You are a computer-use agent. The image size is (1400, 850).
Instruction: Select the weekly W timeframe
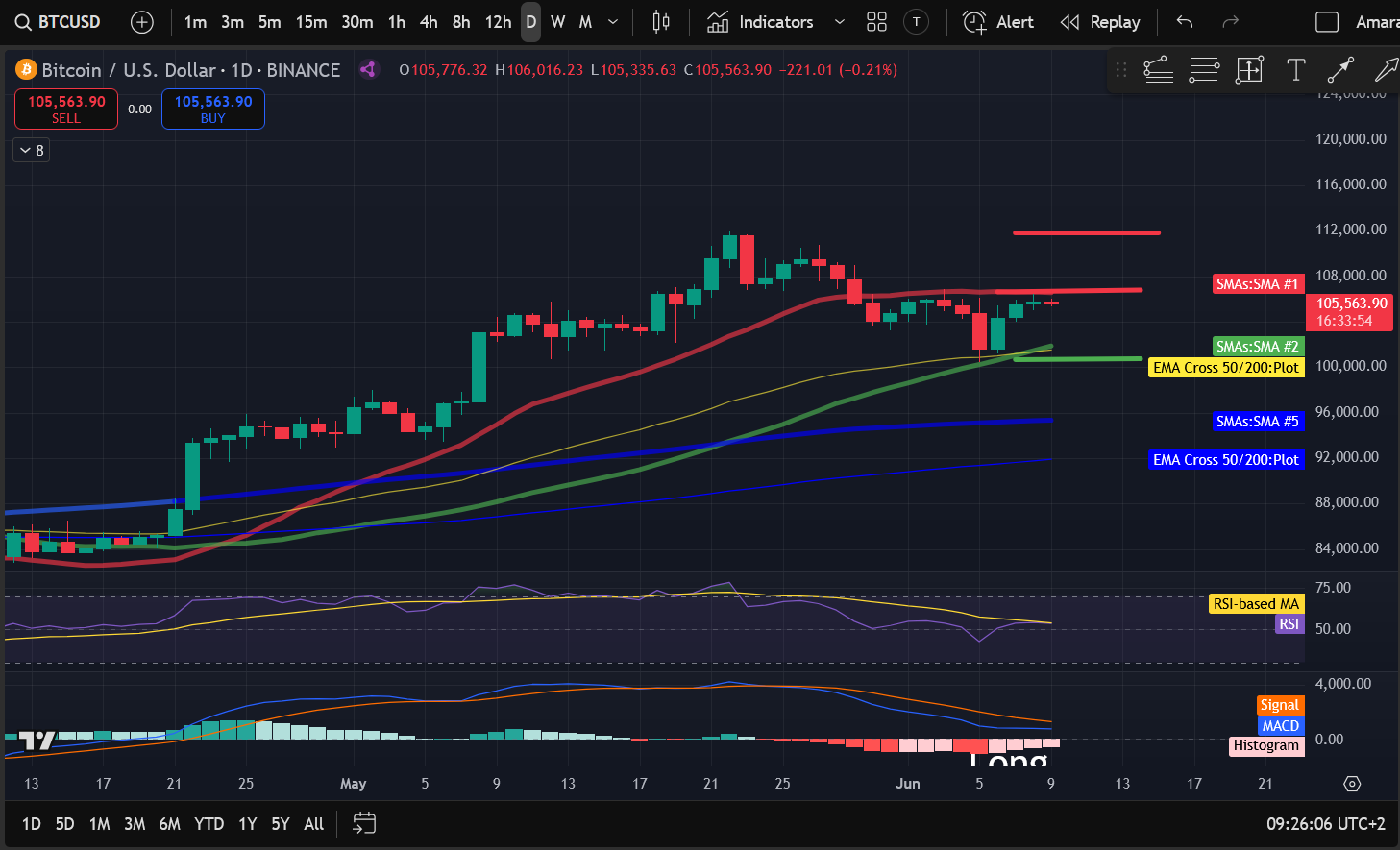pyautogui.click(x=557, y=22)
